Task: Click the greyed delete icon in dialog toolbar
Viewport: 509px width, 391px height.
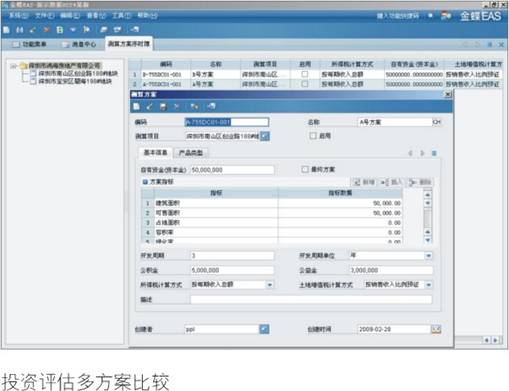Action: [176, 107]
